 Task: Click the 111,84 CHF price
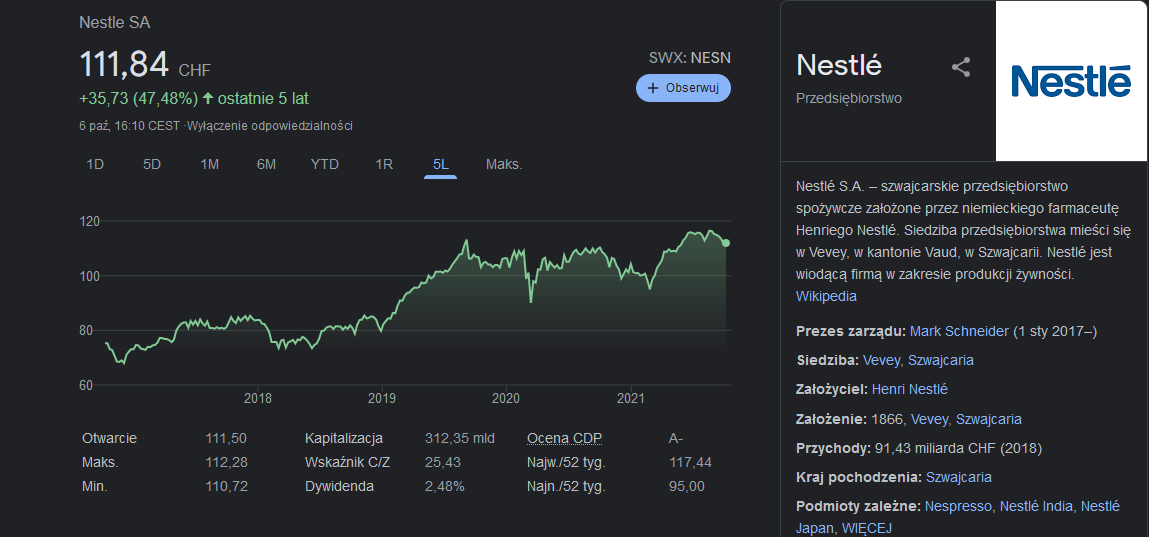pos(145,64)
